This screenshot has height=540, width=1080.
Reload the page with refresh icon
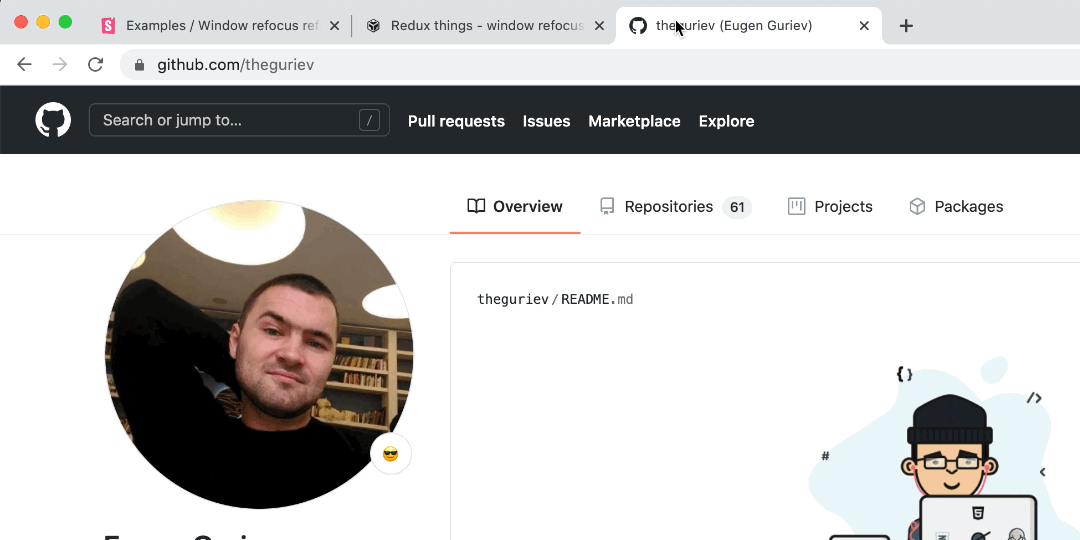(95, 65)
